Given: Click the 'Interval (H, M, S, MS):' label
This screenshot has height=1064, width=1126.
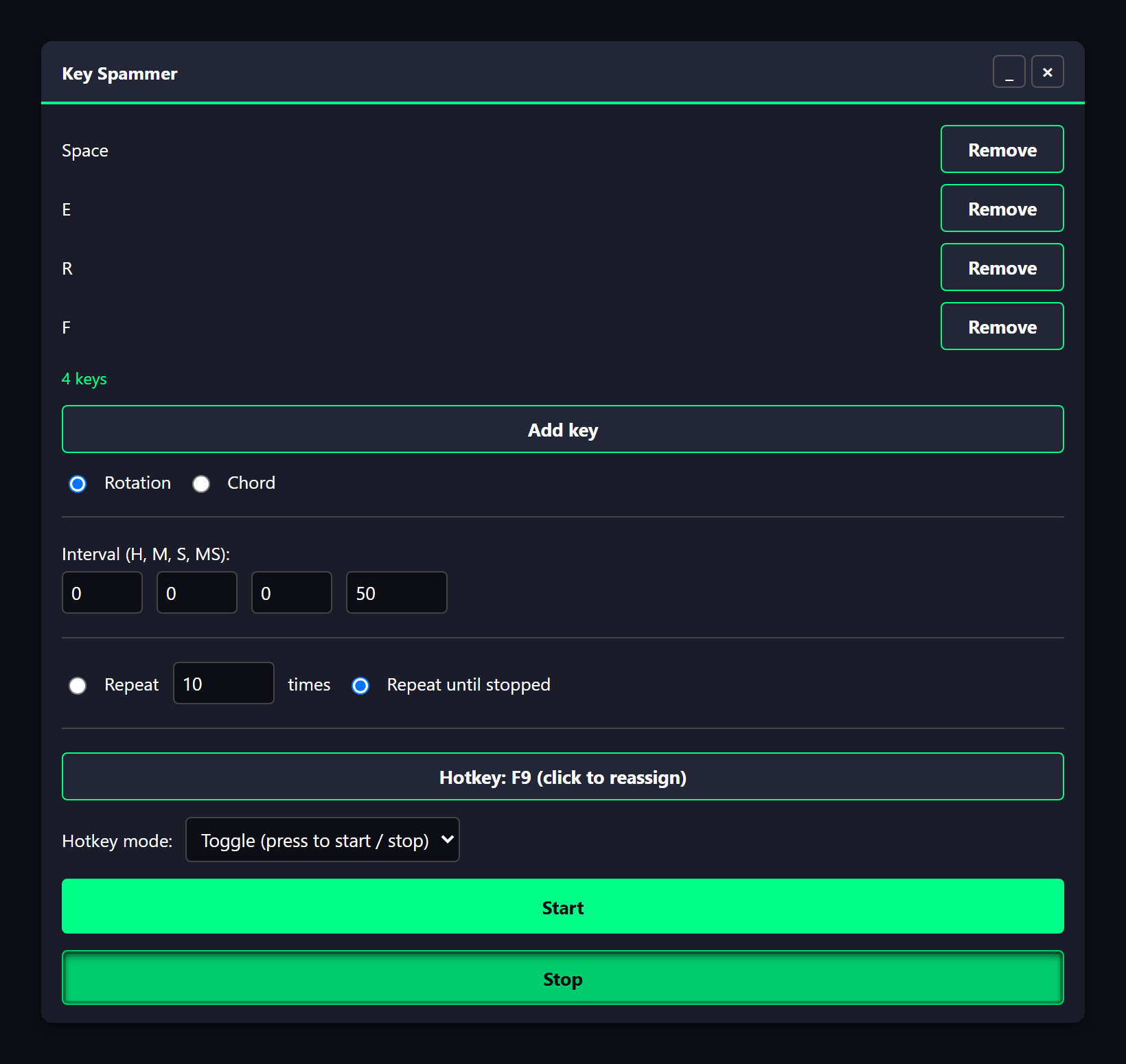Looking at the screenshot, I should 146,554.
